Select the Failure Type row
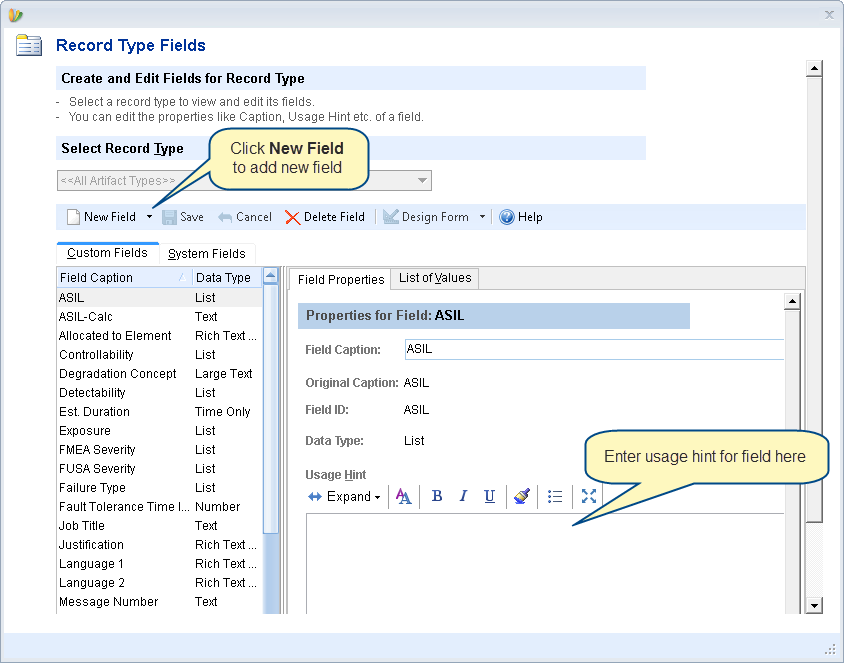Image resolution: width=844 pixels, height=663 pixels. click(x=159, y=488)
